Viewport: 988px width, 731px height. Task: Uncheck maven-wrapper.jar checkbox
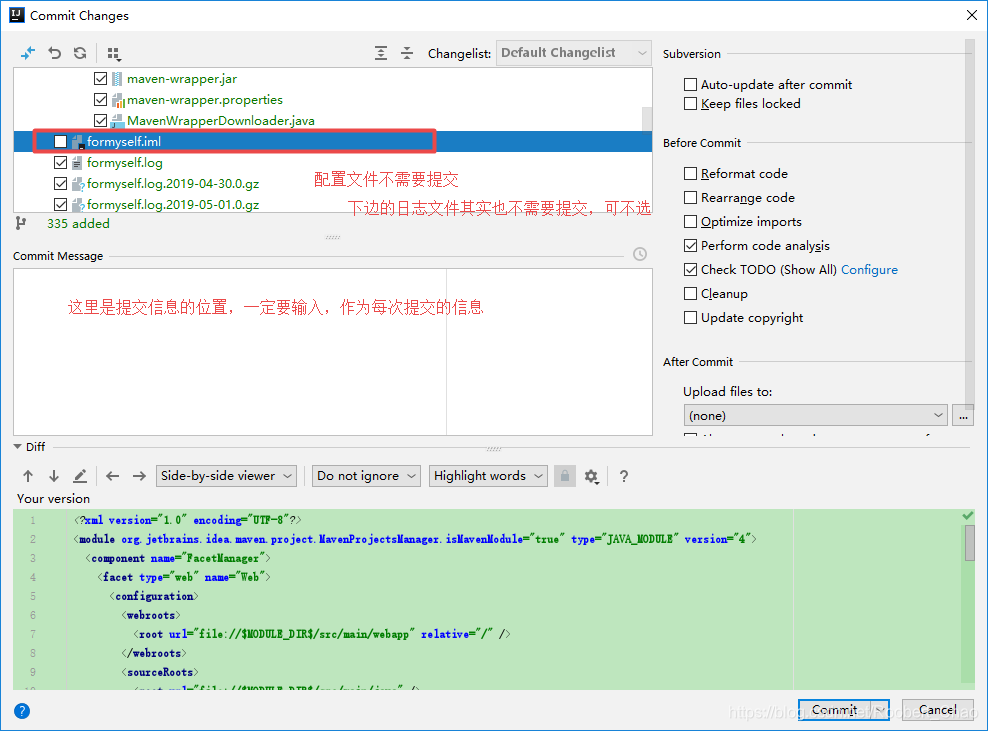coord(100,79)
